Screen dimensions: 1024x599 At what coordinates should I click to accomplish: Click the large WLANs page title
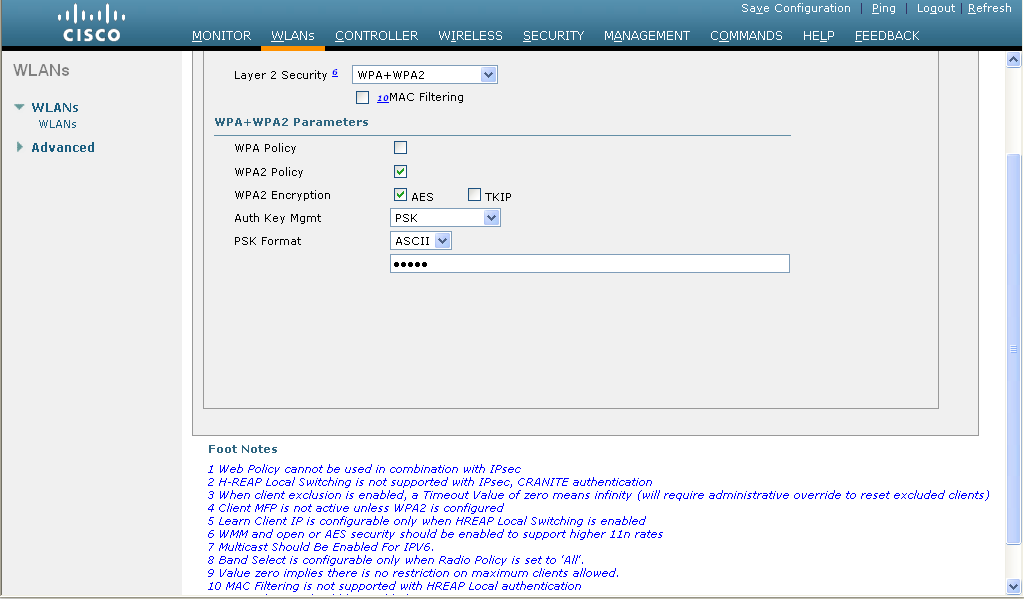click(x=41, y=71)
